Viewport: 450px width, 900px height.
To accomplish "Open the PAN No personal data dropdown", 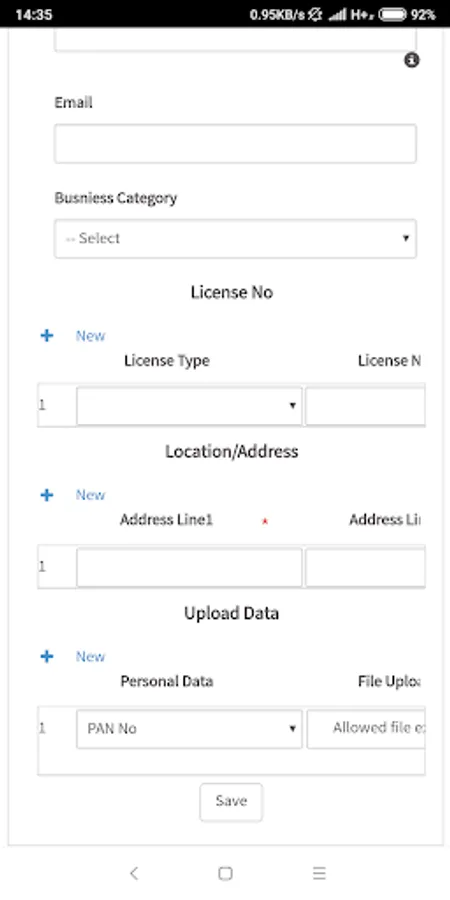I will coord(189,729).
